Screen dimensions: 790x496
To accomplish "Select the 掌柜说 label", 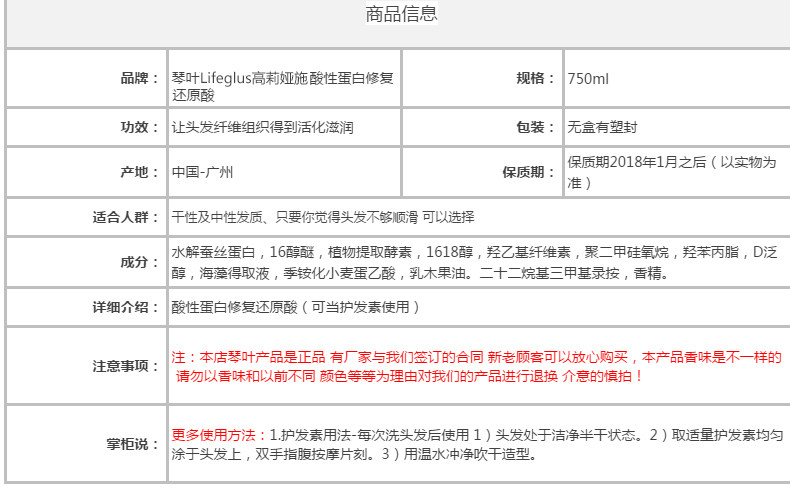I will click(x=132, y=444).
